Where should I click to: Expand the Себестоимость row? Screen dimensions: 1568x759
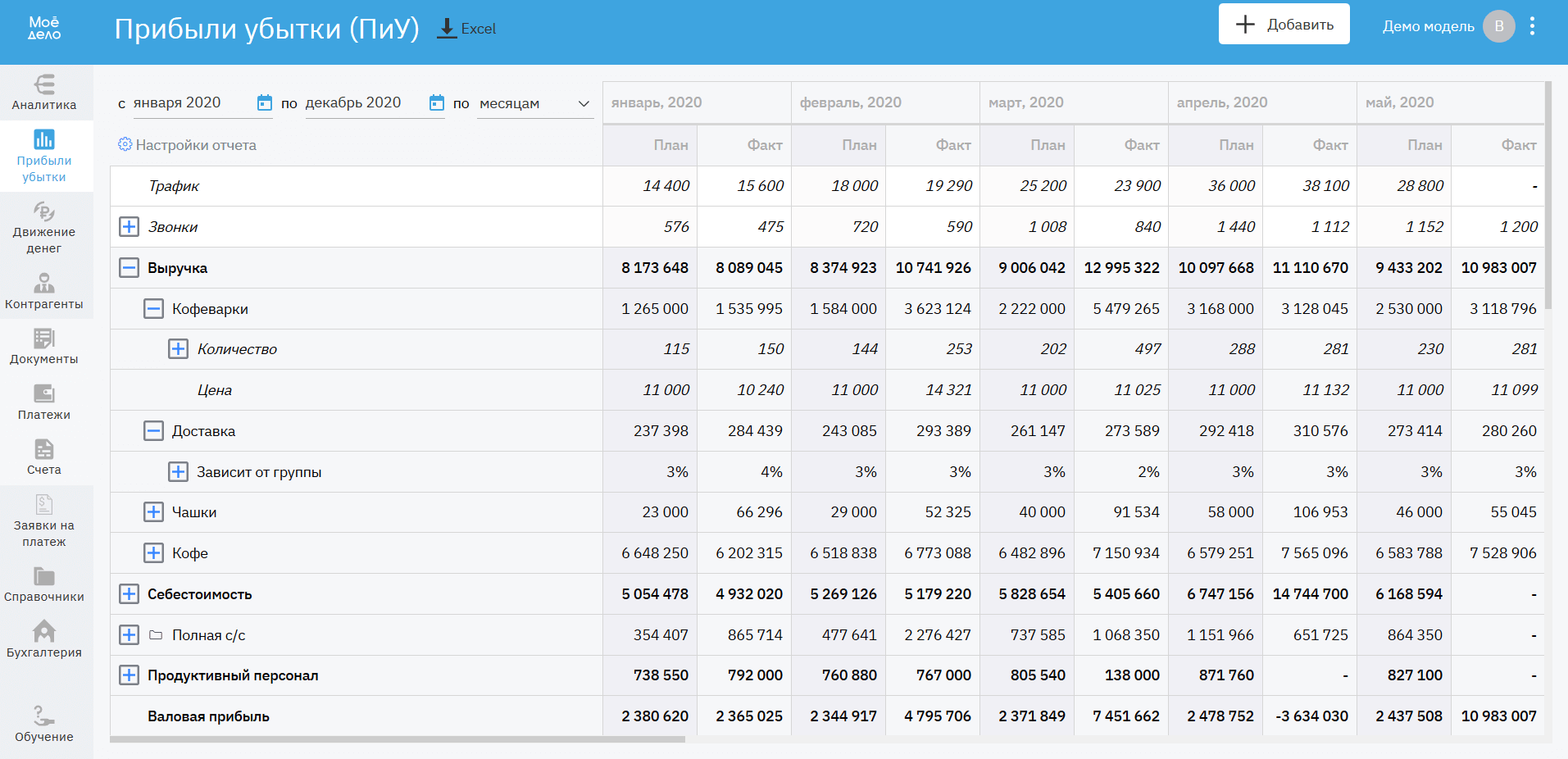click(129, 593)
